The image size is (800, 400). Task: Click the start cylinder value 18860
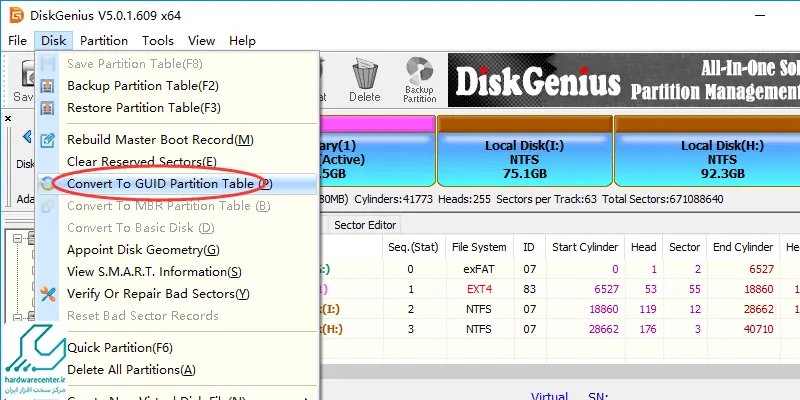pos(603,309)
